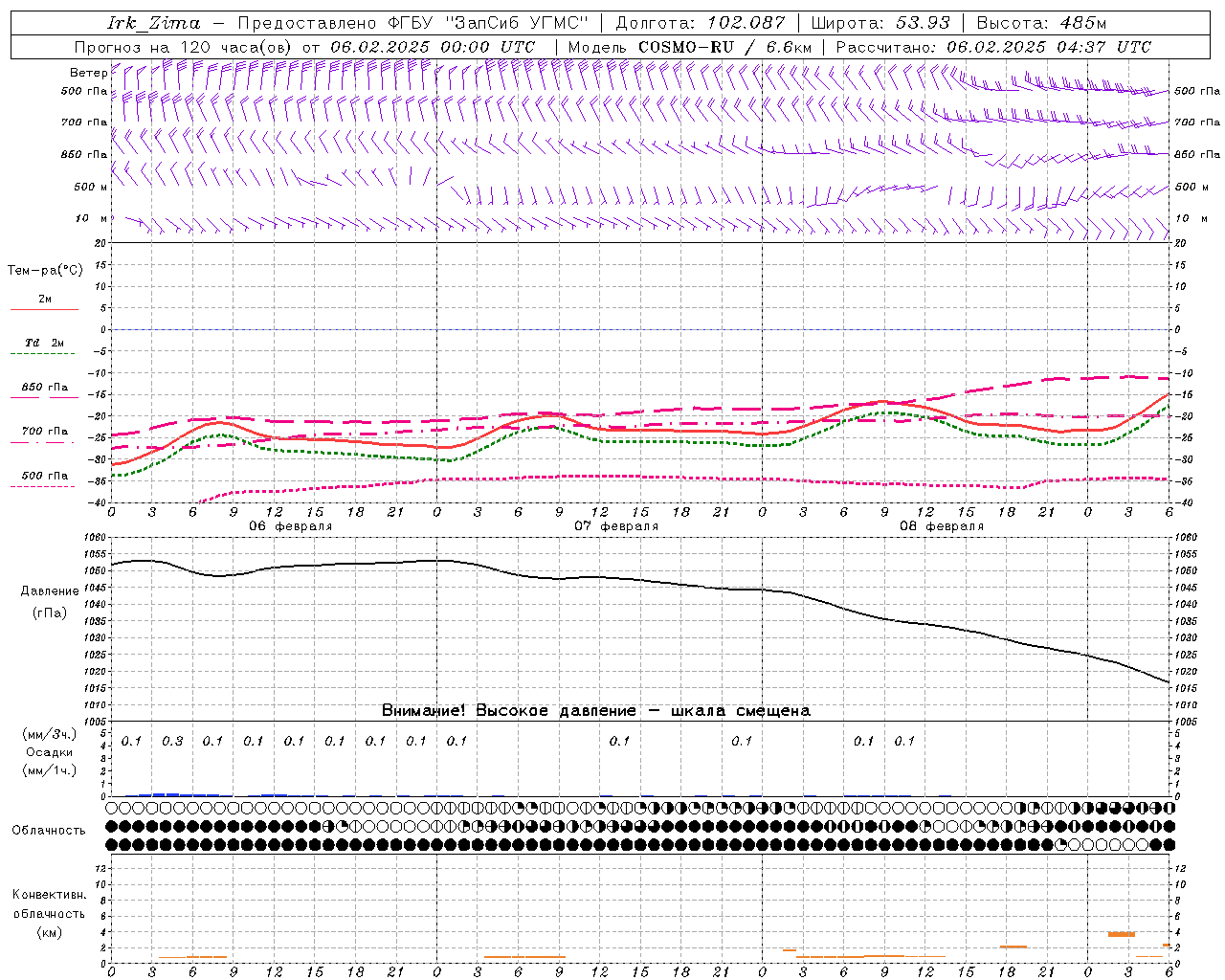Click the 'Осадки' precipitation label
The height and width of the screenshot is (980, 1225).
tap(49, 752)
